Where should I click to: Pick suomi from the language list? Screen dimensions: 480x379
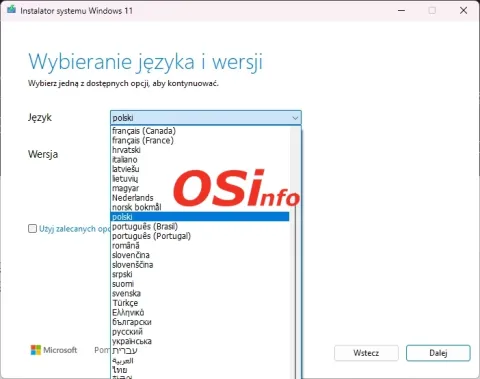[200, 284]
